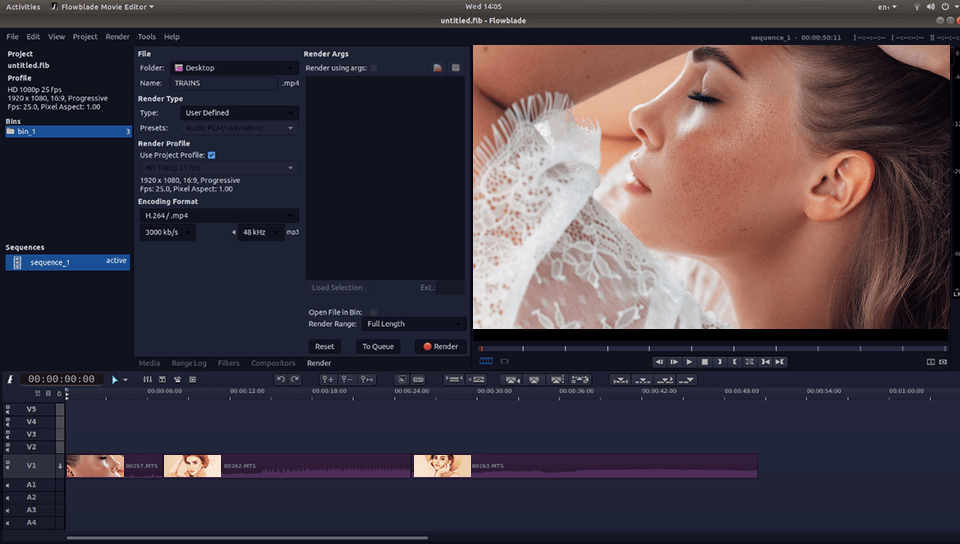Expand the H.264 / .mp4 encoding format dropdown

[x=219, y=215]
